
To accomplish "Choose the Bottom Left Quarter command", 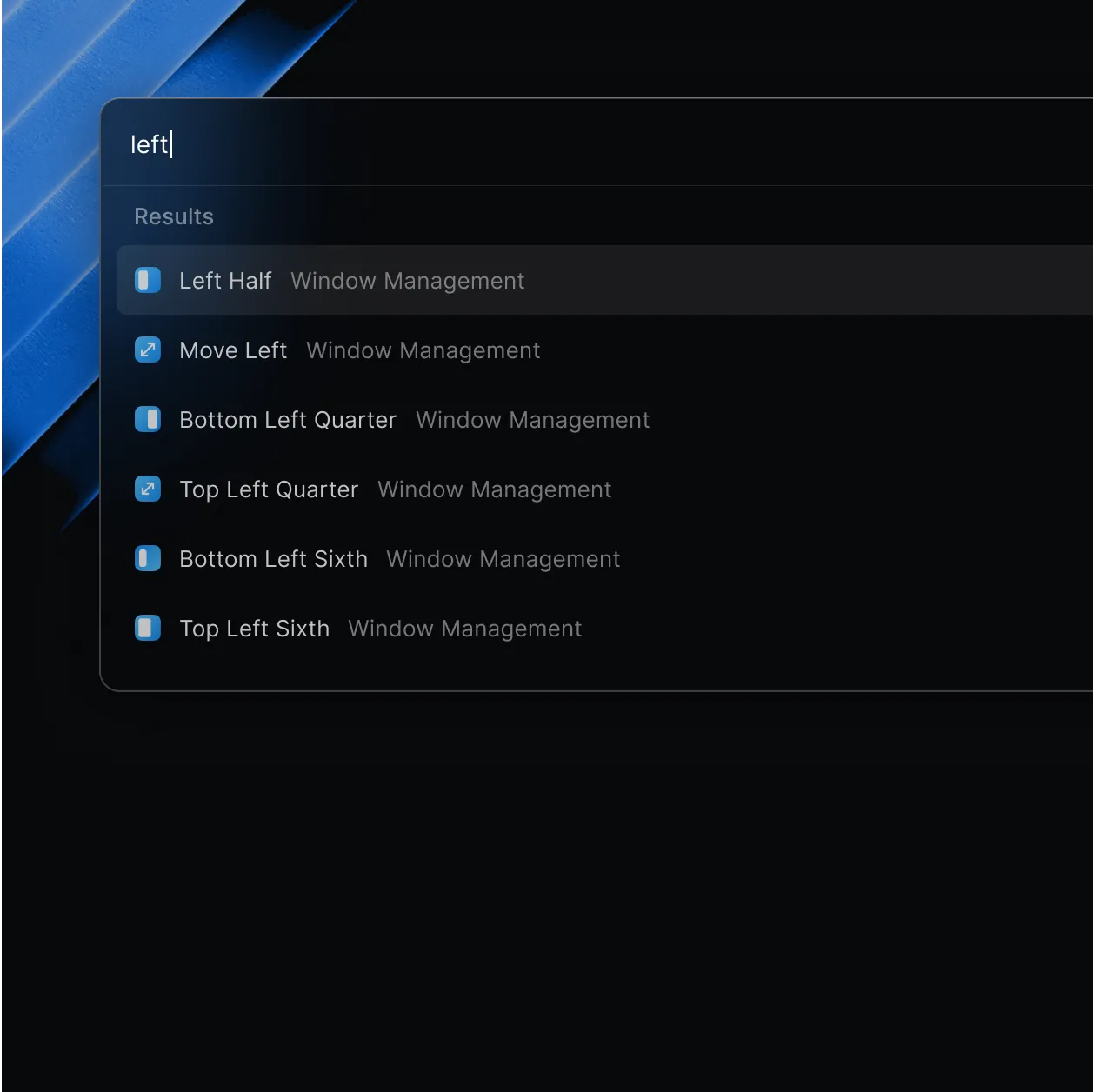I will [x=287, y=419].
